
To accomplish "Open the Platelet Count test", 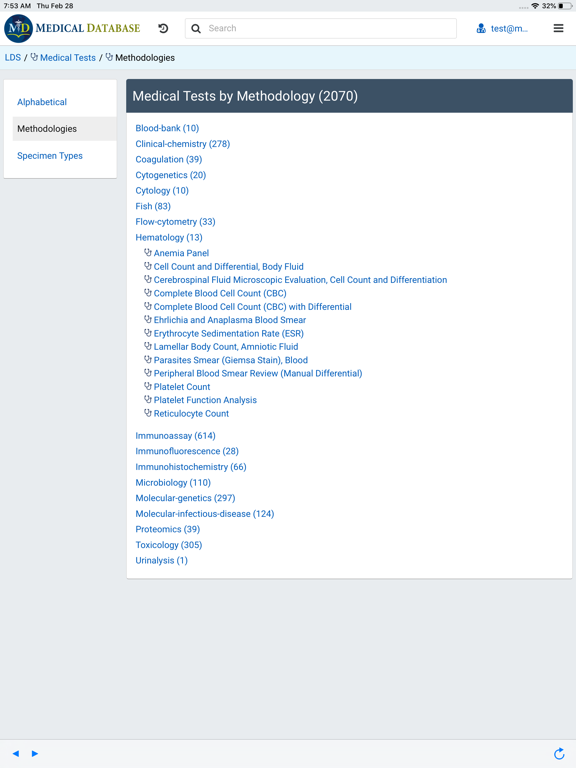I will click(x=182, y=386).
